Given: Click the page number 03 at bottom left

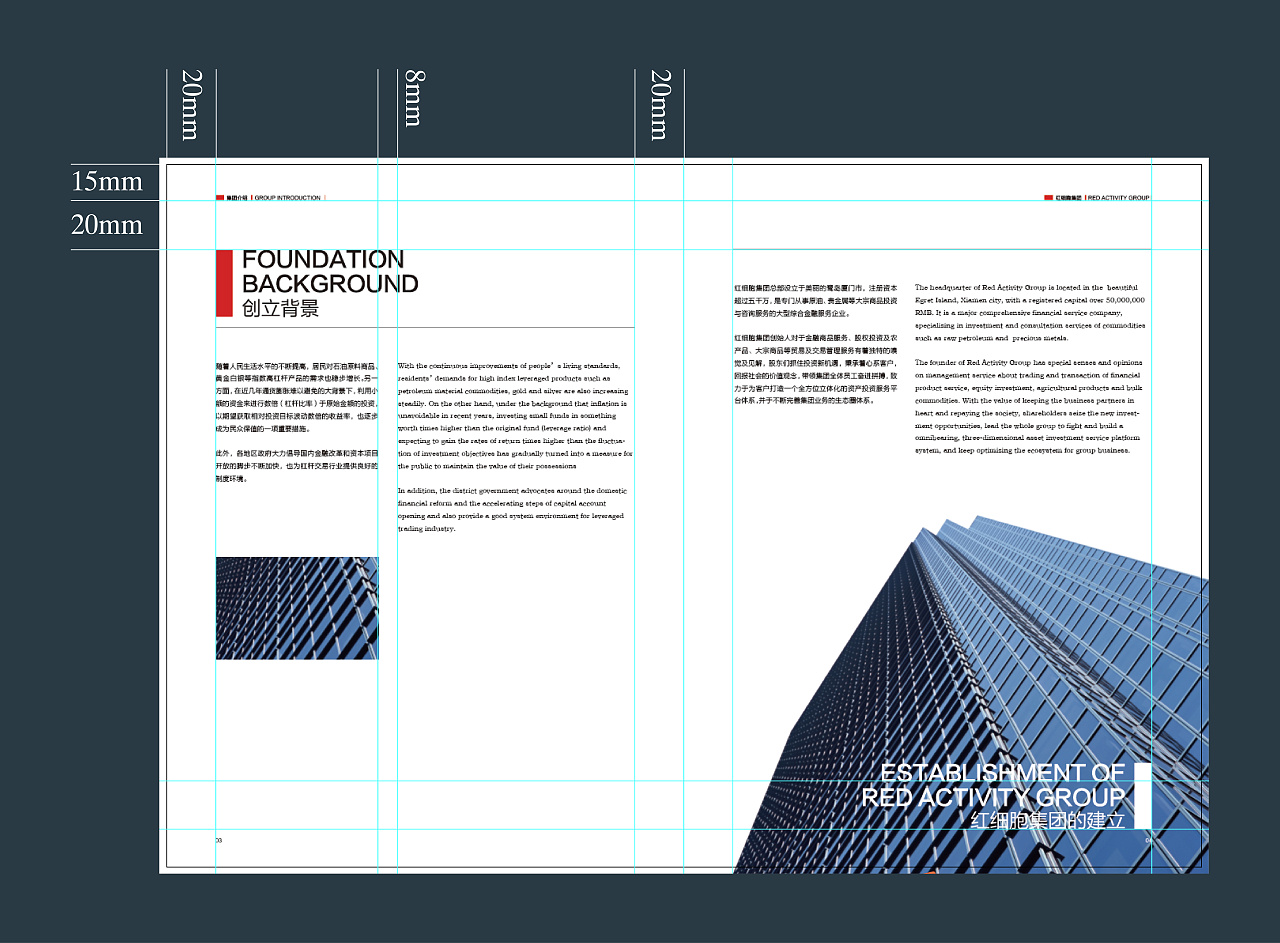Looking at the screenshot, I should 218,840.
